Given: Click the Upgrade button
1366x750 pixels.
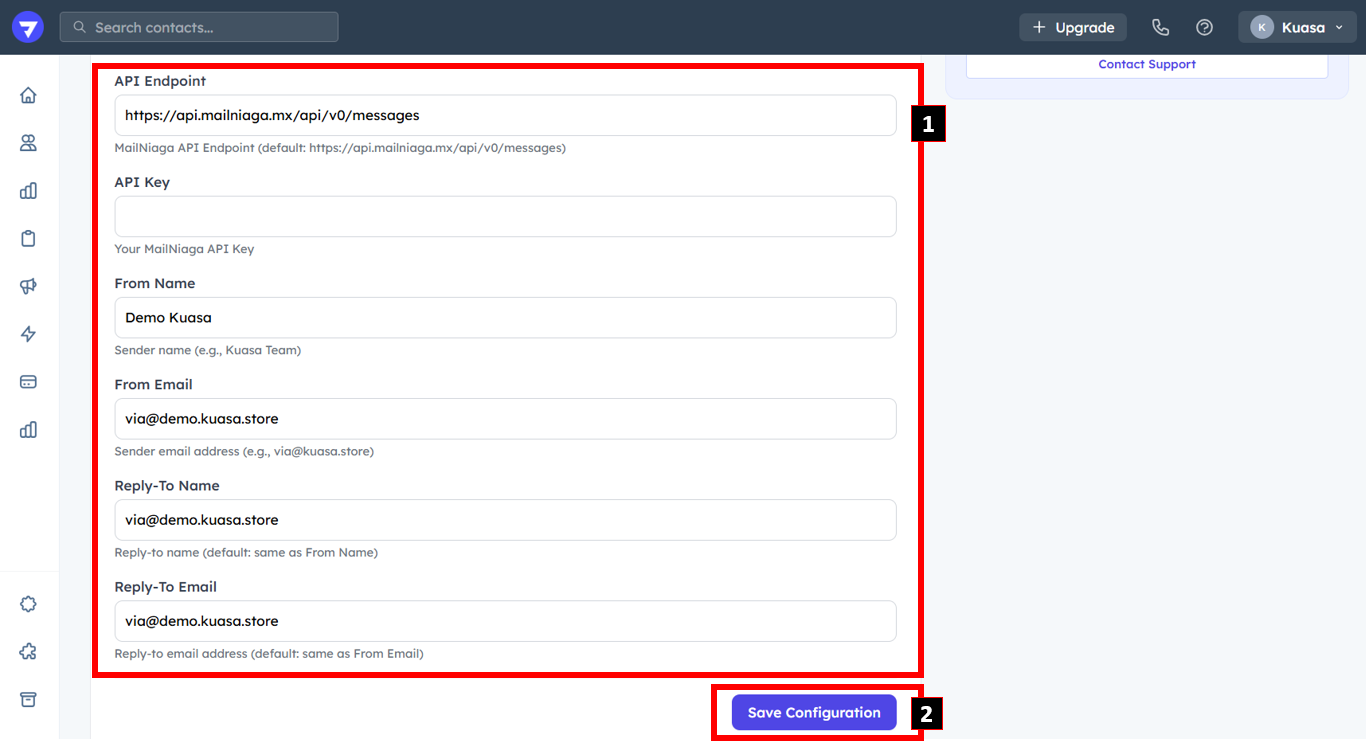Looking at the screenshot, I should point(1073,27).
